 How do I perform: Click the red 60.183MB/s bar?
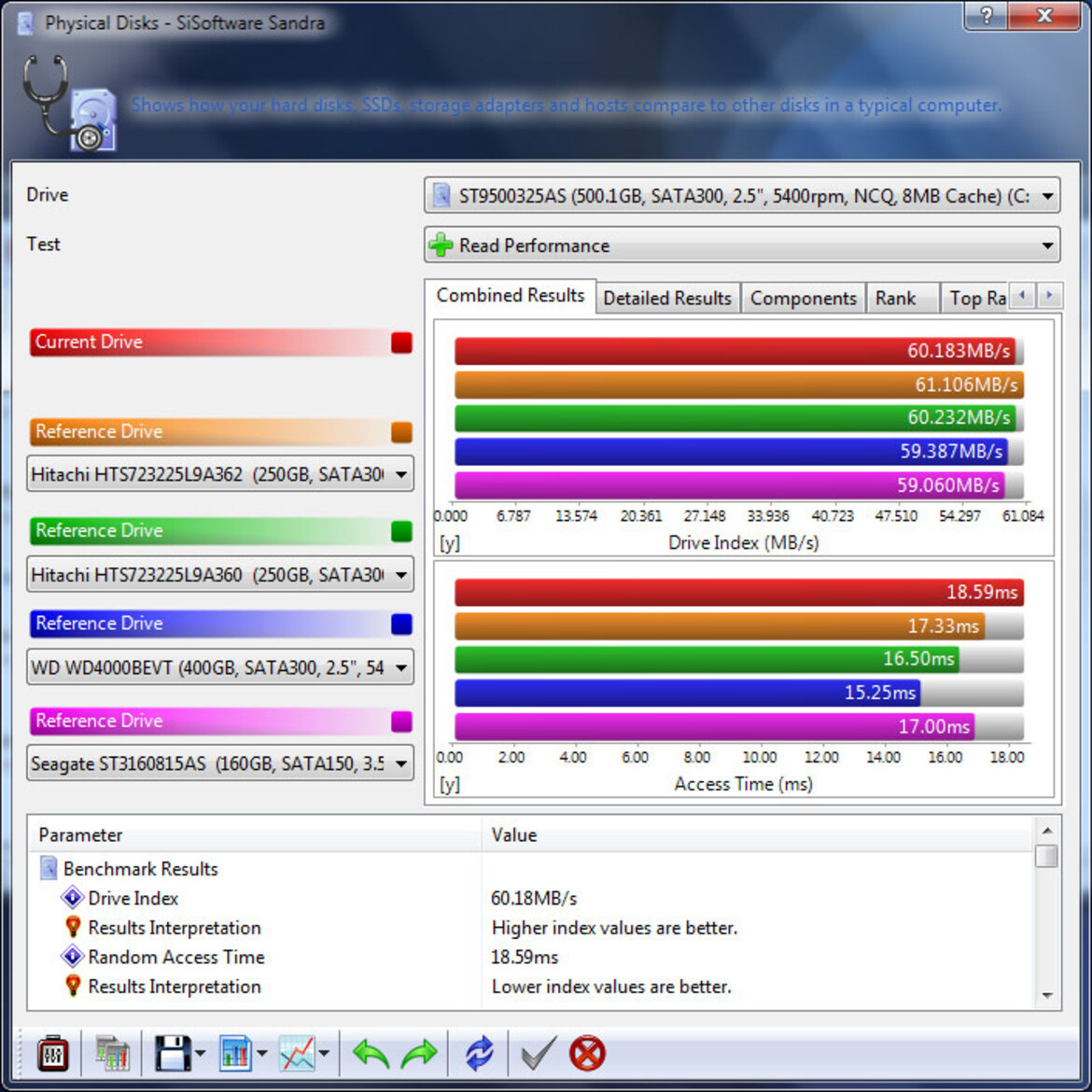pyautogui.click(x=735, y=351)
